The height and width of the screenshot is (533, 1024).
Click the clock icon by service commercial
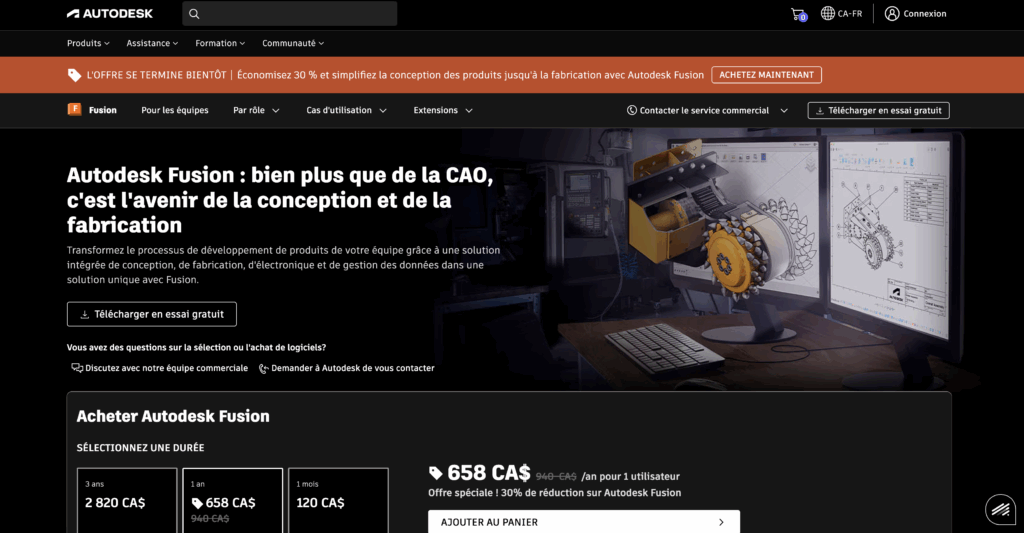(632, 110)
